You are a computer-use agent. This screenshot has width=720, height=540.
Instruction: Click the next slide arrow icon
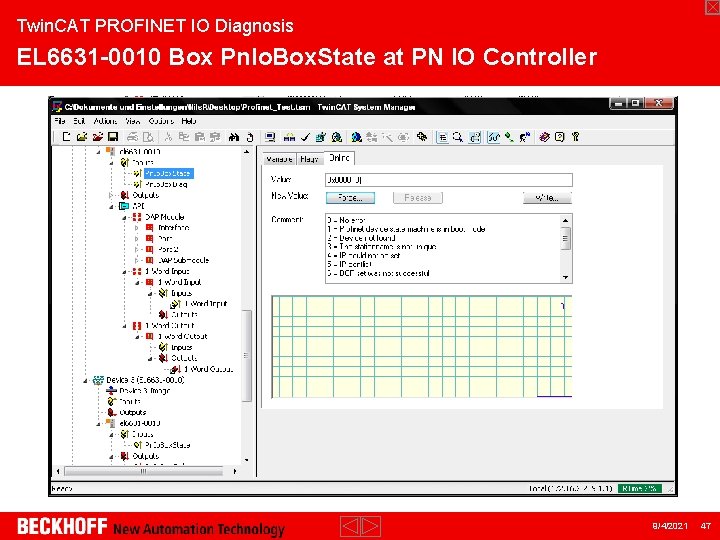[x=371, y=526]
